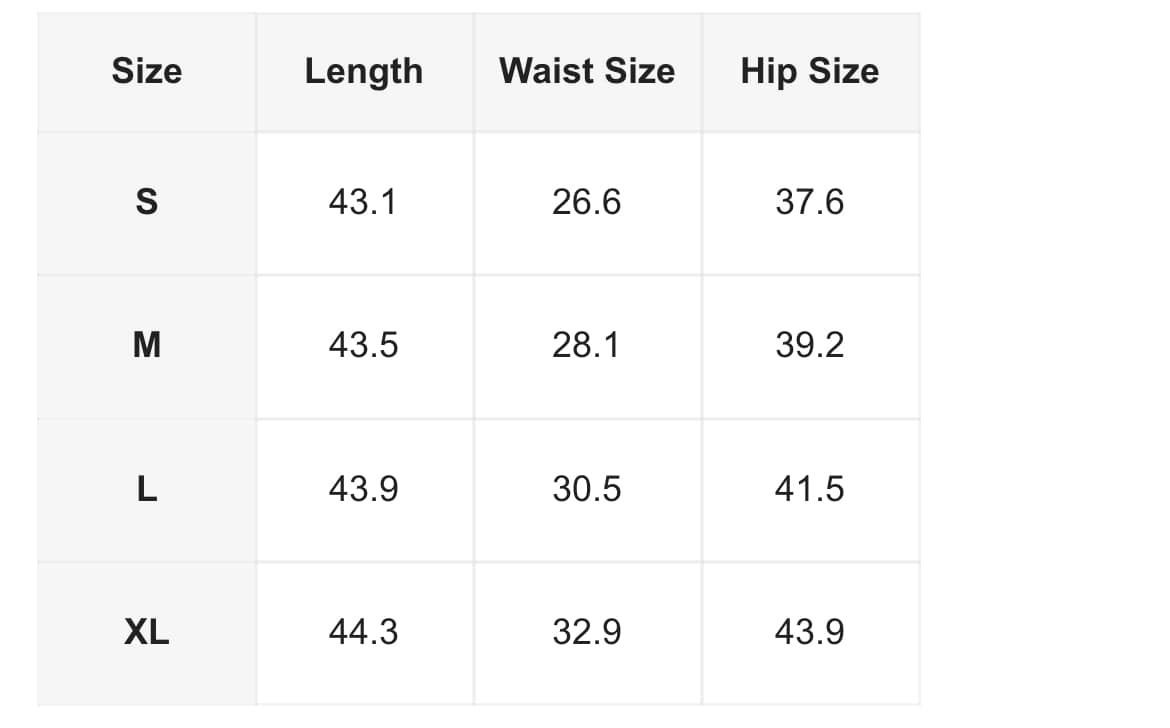Click the 39.2 hip value
Image resolution: width=1170 pixels, height=728 pixels.
810,345
